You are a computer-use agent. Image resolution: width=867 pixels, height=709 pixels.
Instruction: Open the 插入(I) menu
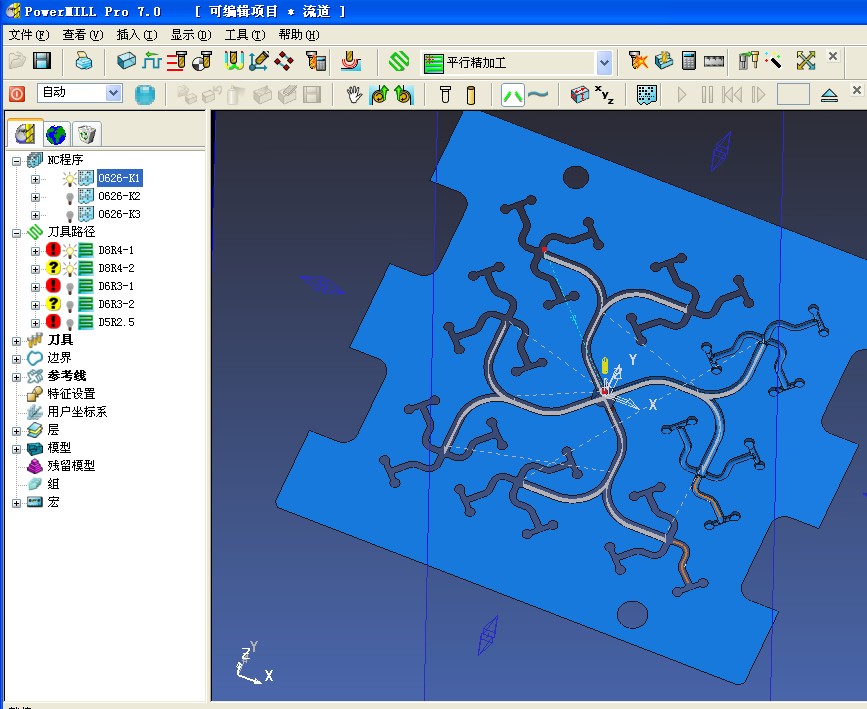137,35
